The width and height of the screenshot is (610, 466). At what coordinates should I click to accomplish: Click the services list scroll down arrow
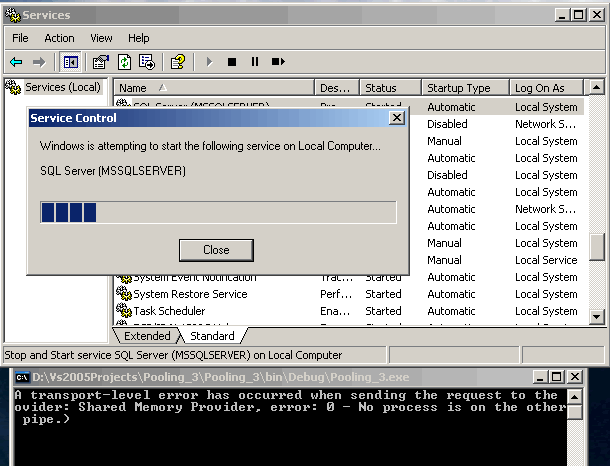coord(598,317)
